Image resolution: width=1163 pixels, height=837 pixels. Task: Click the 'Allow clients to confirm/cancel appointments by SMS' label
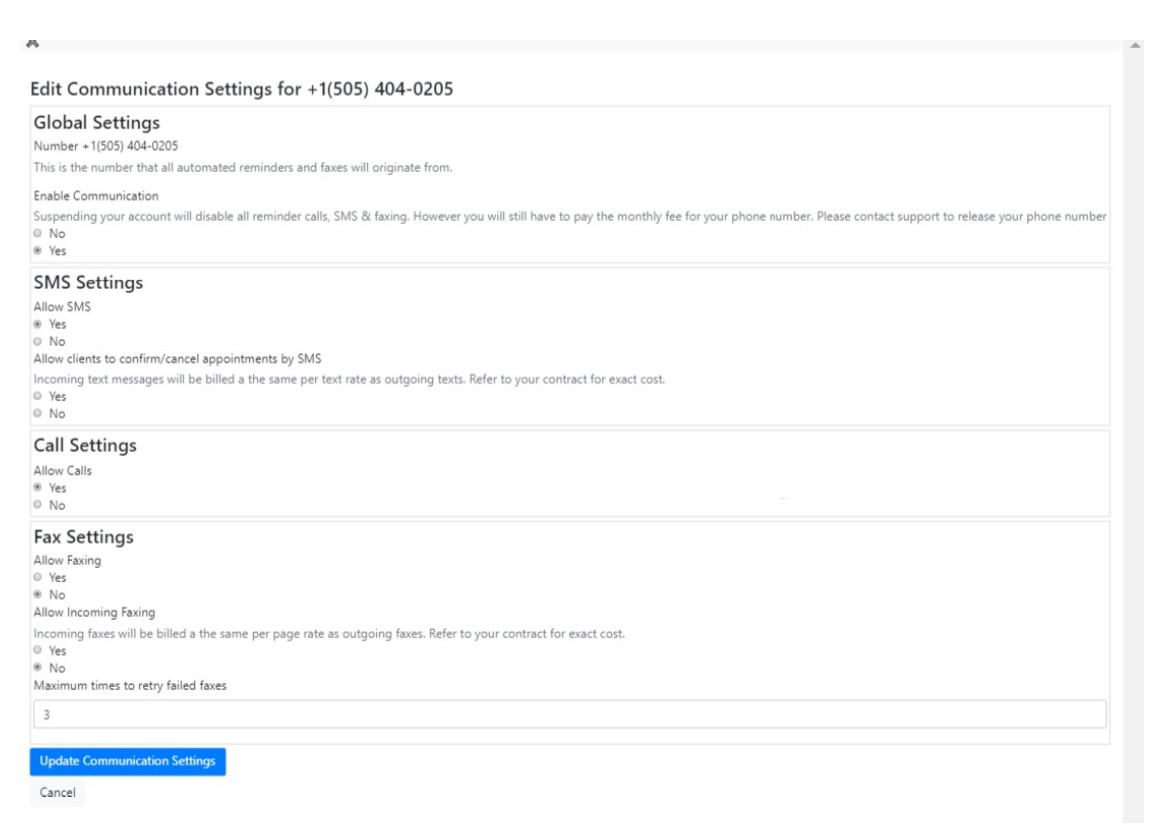(x=177, y=359)
